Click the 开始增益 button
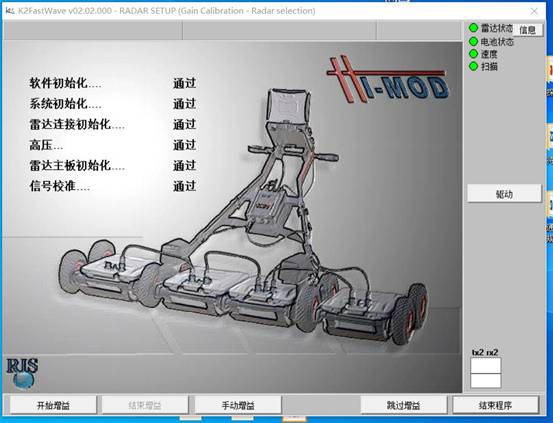 tap(53, 405)
